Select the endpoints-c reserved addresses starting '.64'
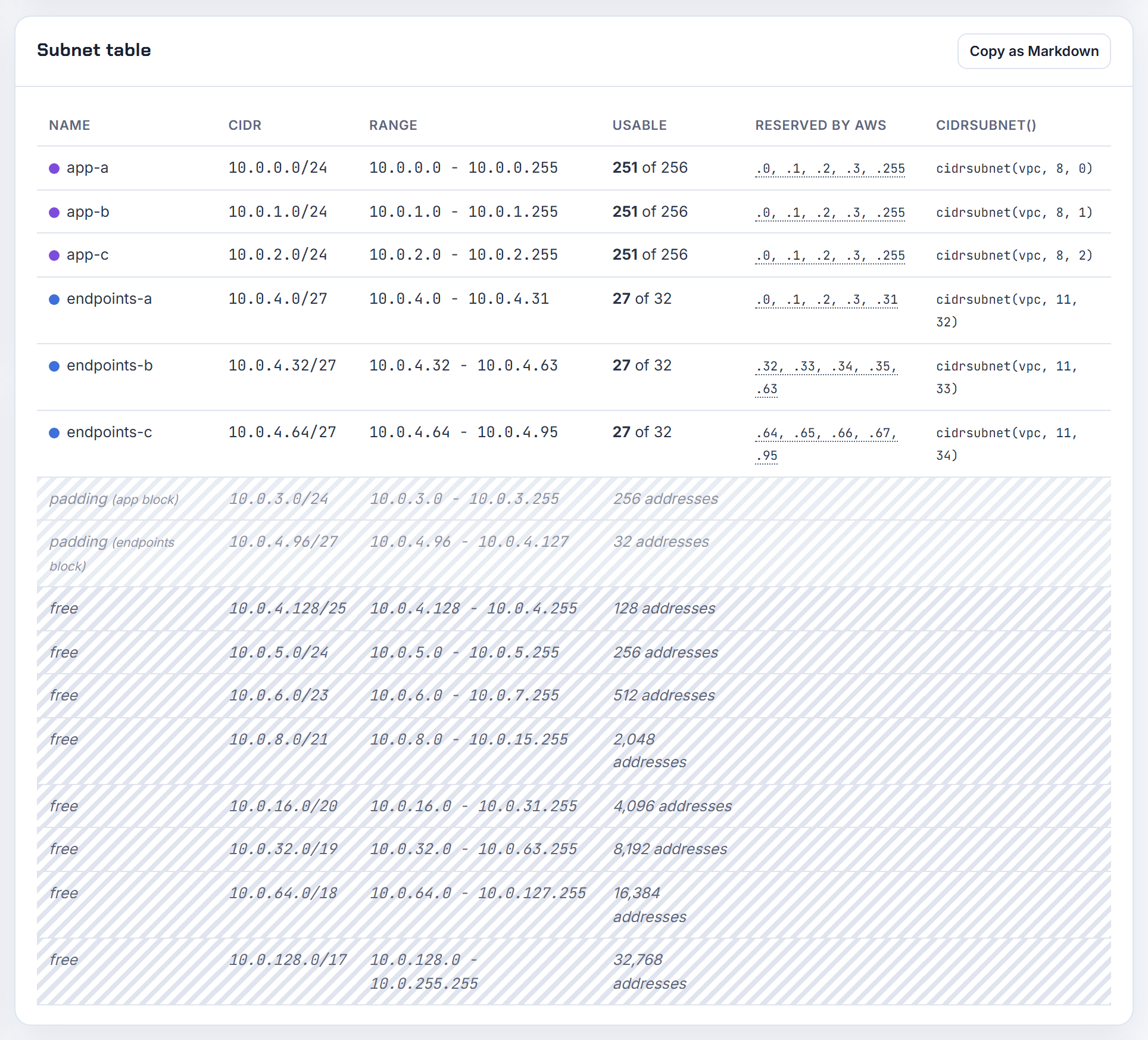Viewport: 1148px width, 1040px height. click(826, 444)
